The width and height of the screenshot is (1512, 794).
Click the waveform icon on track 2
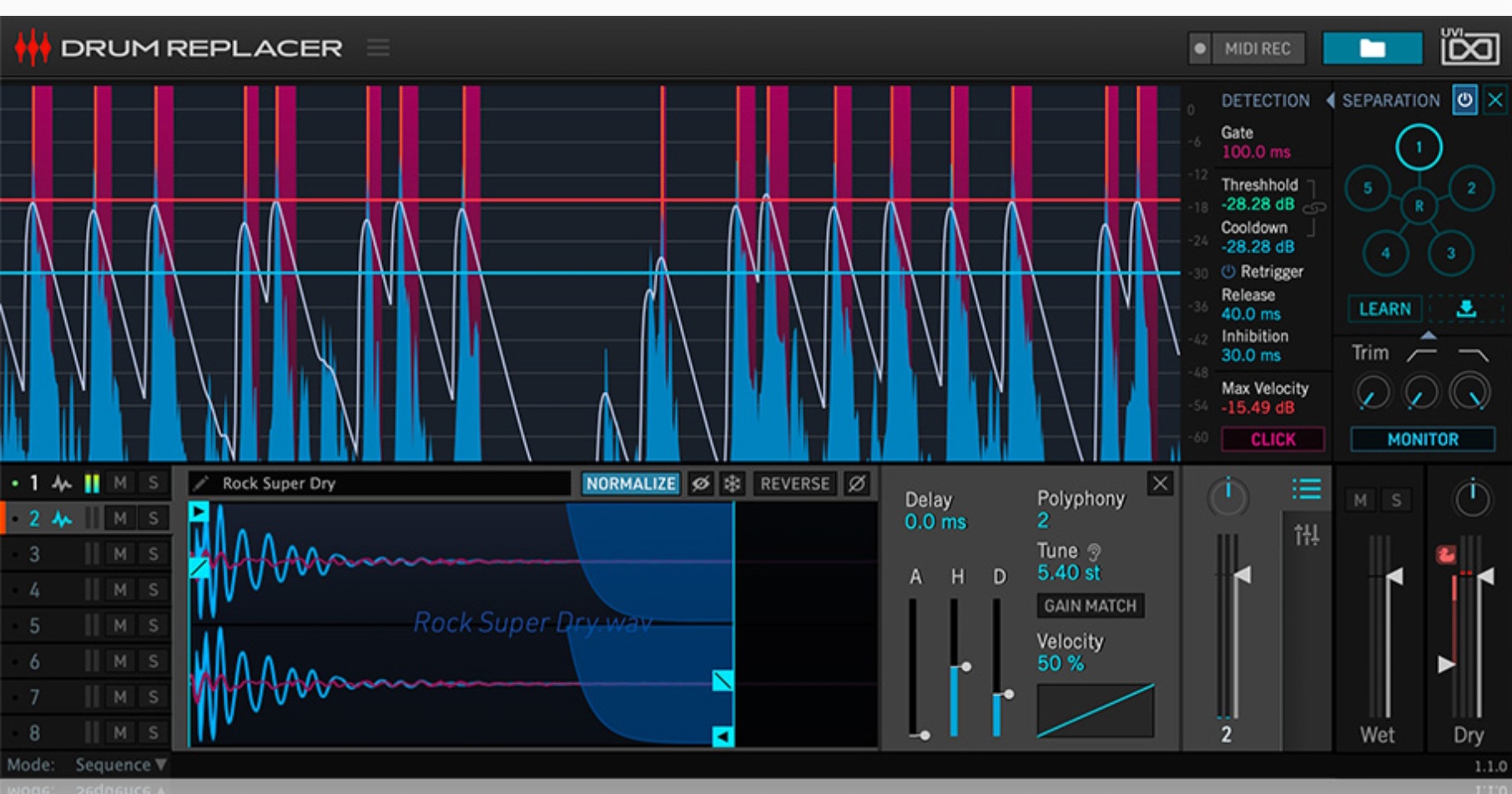coord(62,519)
